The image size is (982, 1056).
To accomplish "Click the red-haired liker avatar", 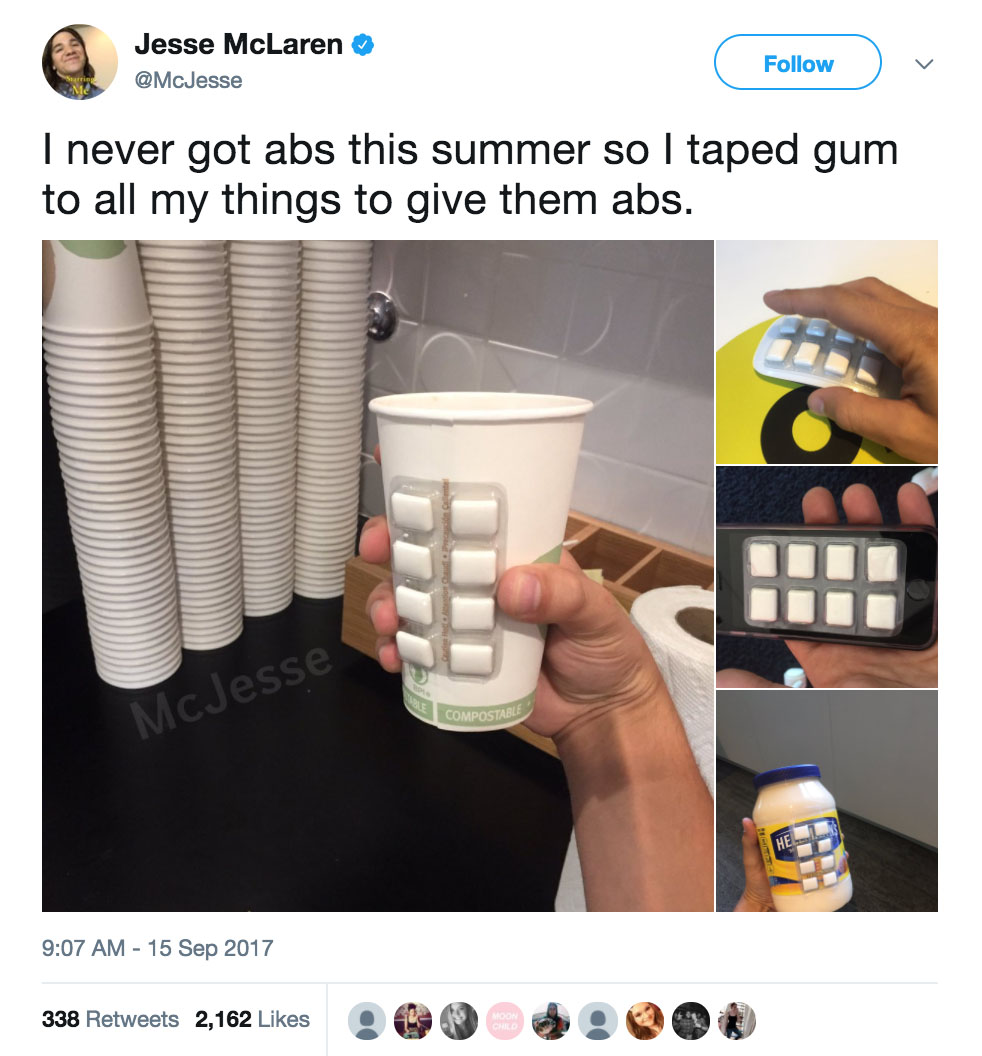I will (x=645, y=1020).
